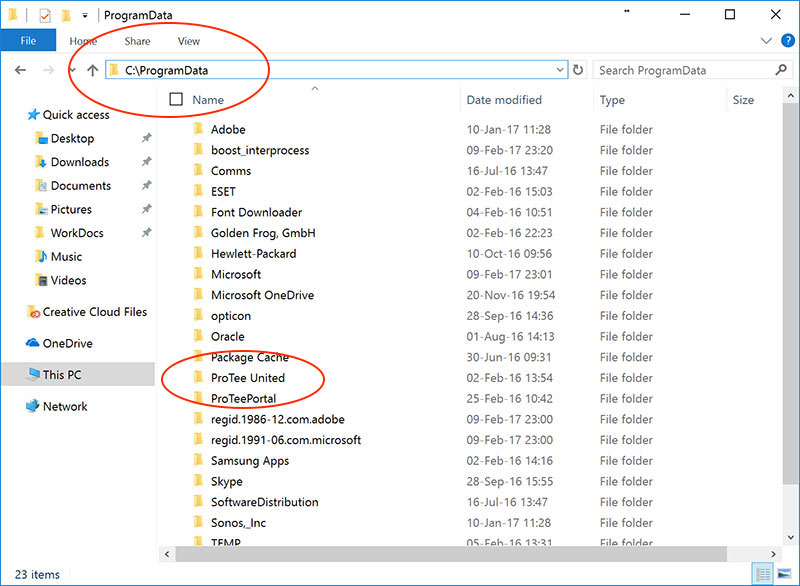Expand the ribbon with the chevron
Screen dimensions: 800x586
tap(766, 41)
